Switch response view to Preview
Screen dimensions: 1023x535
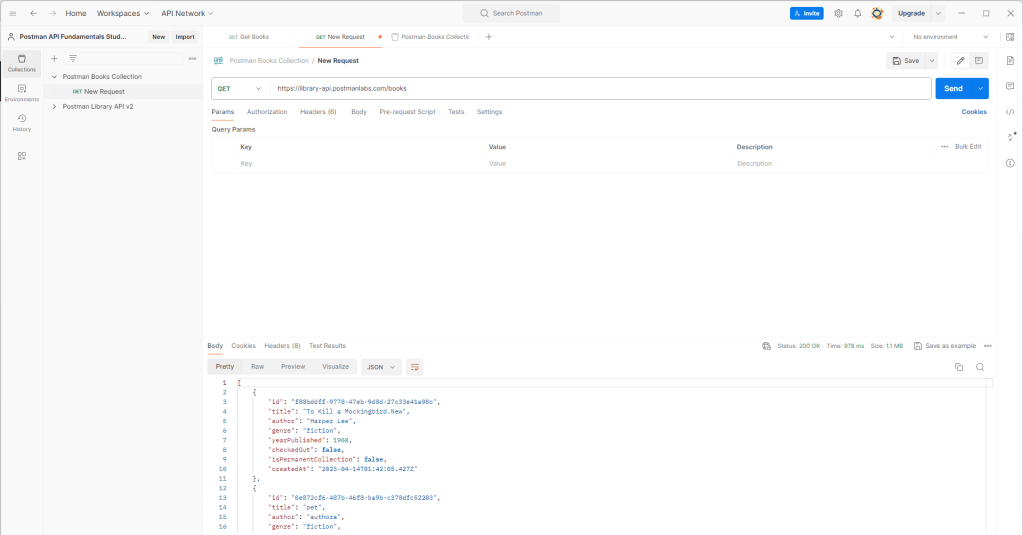coord(293,367)
